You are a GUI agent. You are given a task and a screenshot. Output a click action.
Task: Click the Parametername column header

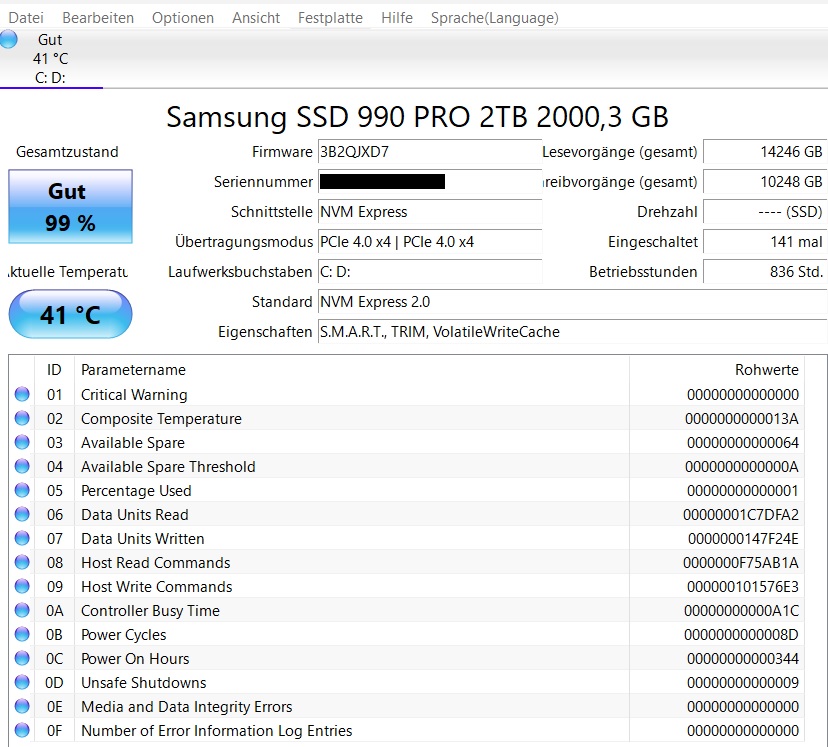[x=352, y=370]
